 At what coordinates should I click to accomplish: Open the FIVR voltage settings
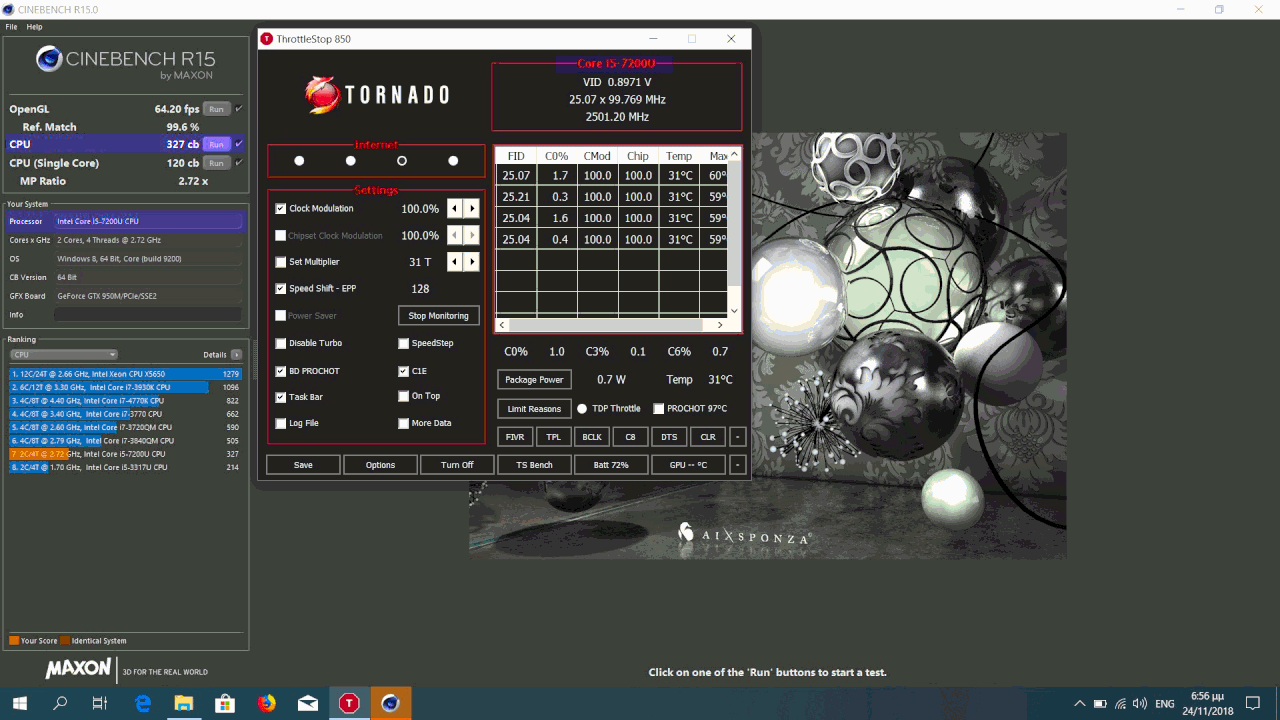(x=515, y=437)
